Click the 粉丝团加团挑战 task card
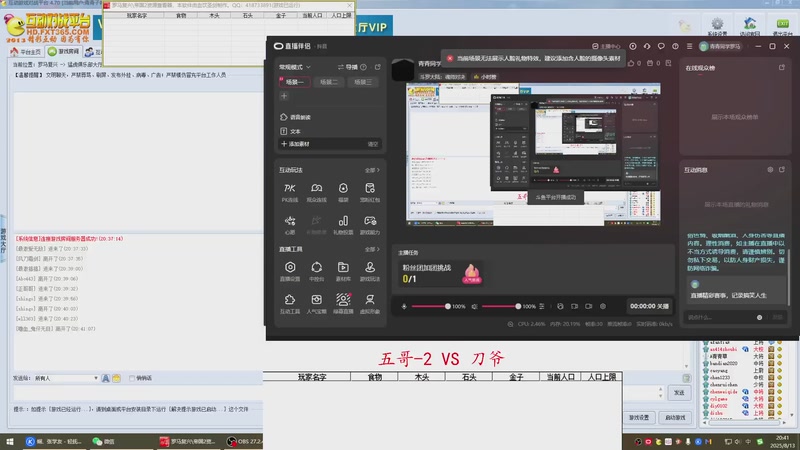 [x=442, y=273]
